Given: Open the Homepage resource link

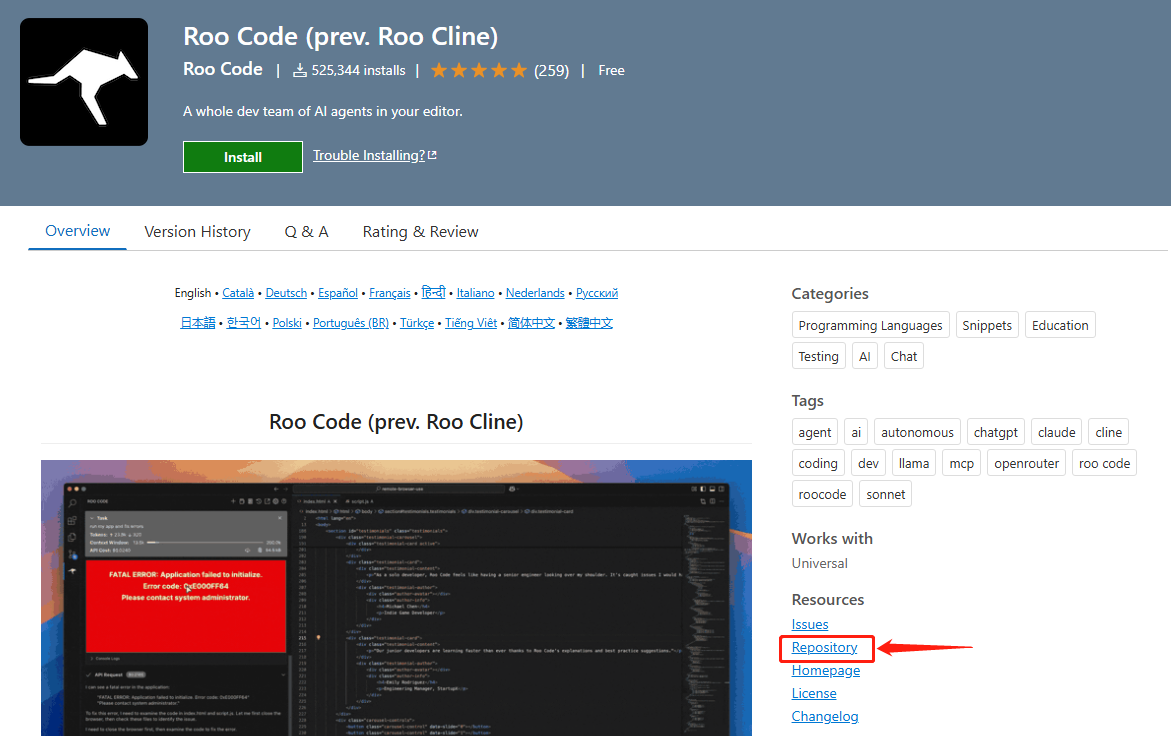Looking at the screenshot, I should pos(826,670).
